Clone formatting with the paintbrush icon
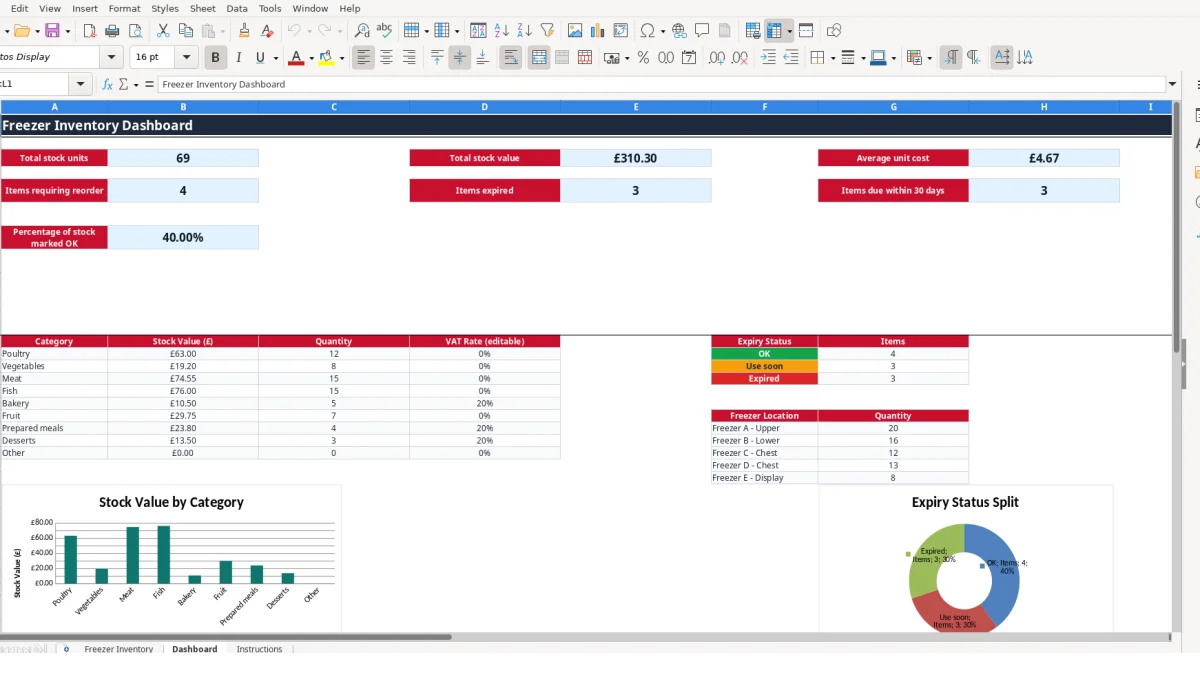1200x675 pixels. (244, 31)
